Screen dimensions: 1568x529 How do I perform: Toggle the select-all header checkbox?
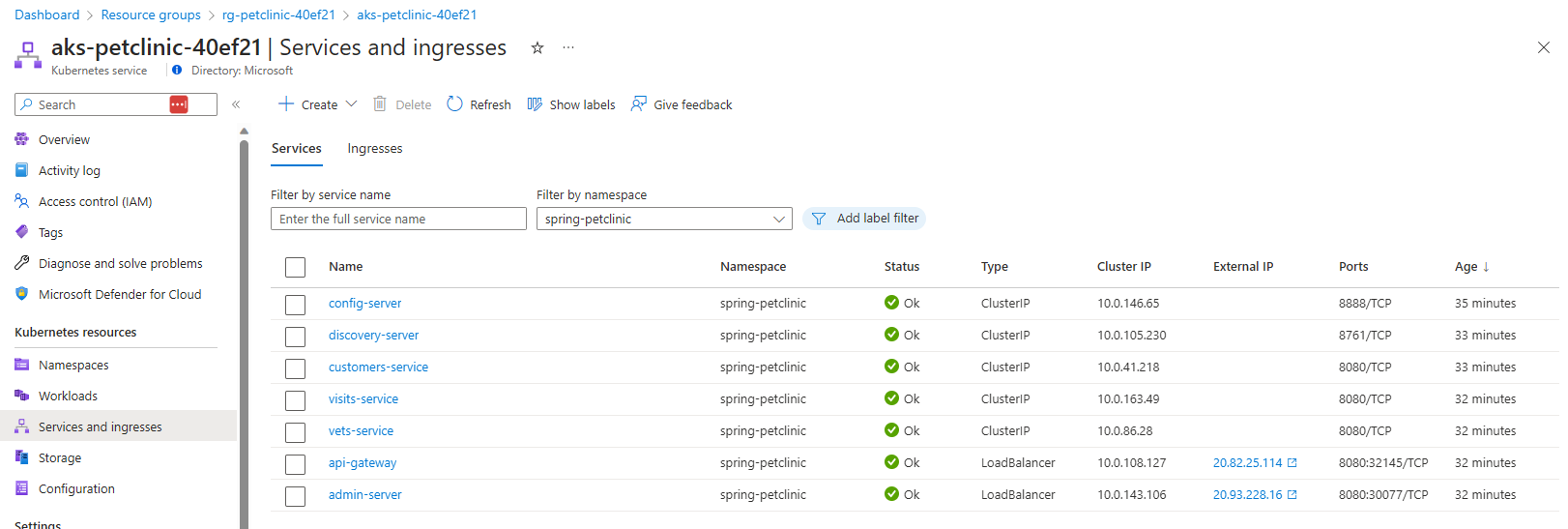tap(296, 268)
